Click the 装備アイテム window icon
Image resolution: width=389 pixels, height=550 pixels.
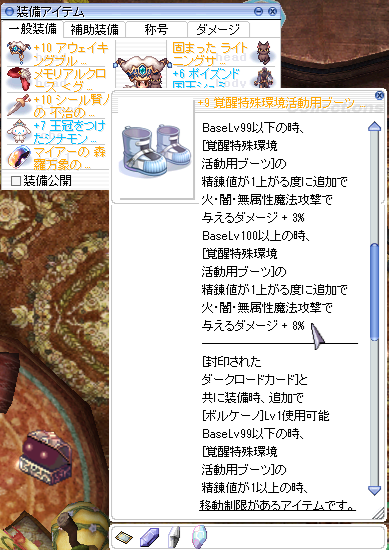(9, 12)
